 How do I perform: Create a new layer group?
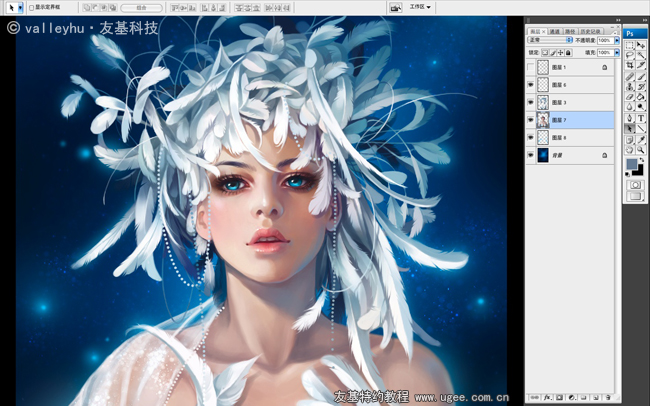pos(584,398)
